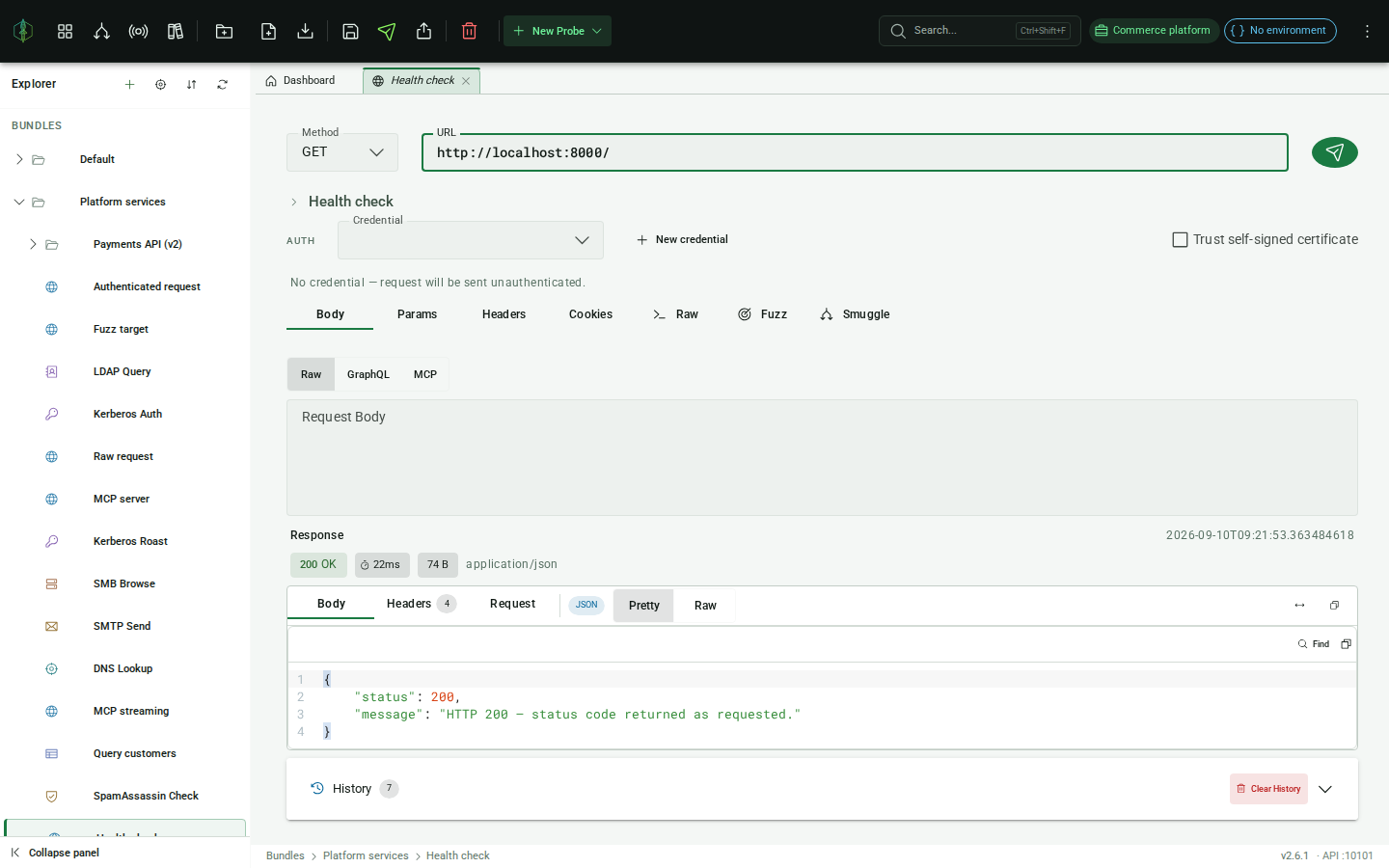Click Platform services breadcrumb link
The image size is (1389, 868).
(366, 855)
